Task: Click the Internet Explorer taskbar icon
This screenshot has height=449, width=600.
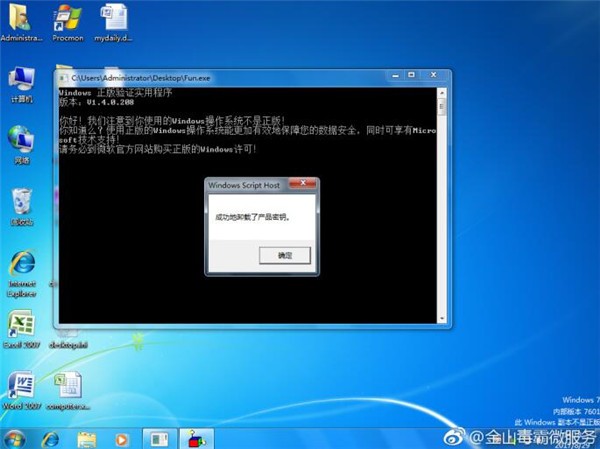Action: pos(50,439)
